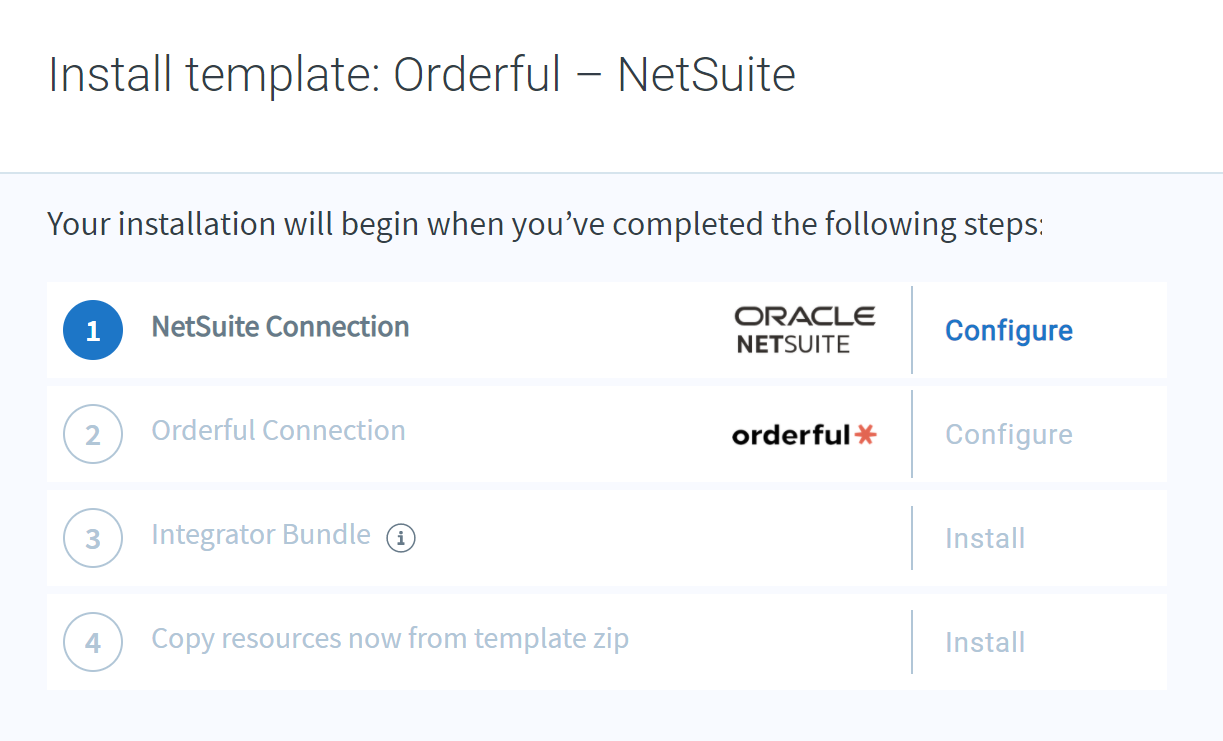Select the step 4 number circle
The width and height of the screenshot is (1223, 741).
[x=93, y=642]
